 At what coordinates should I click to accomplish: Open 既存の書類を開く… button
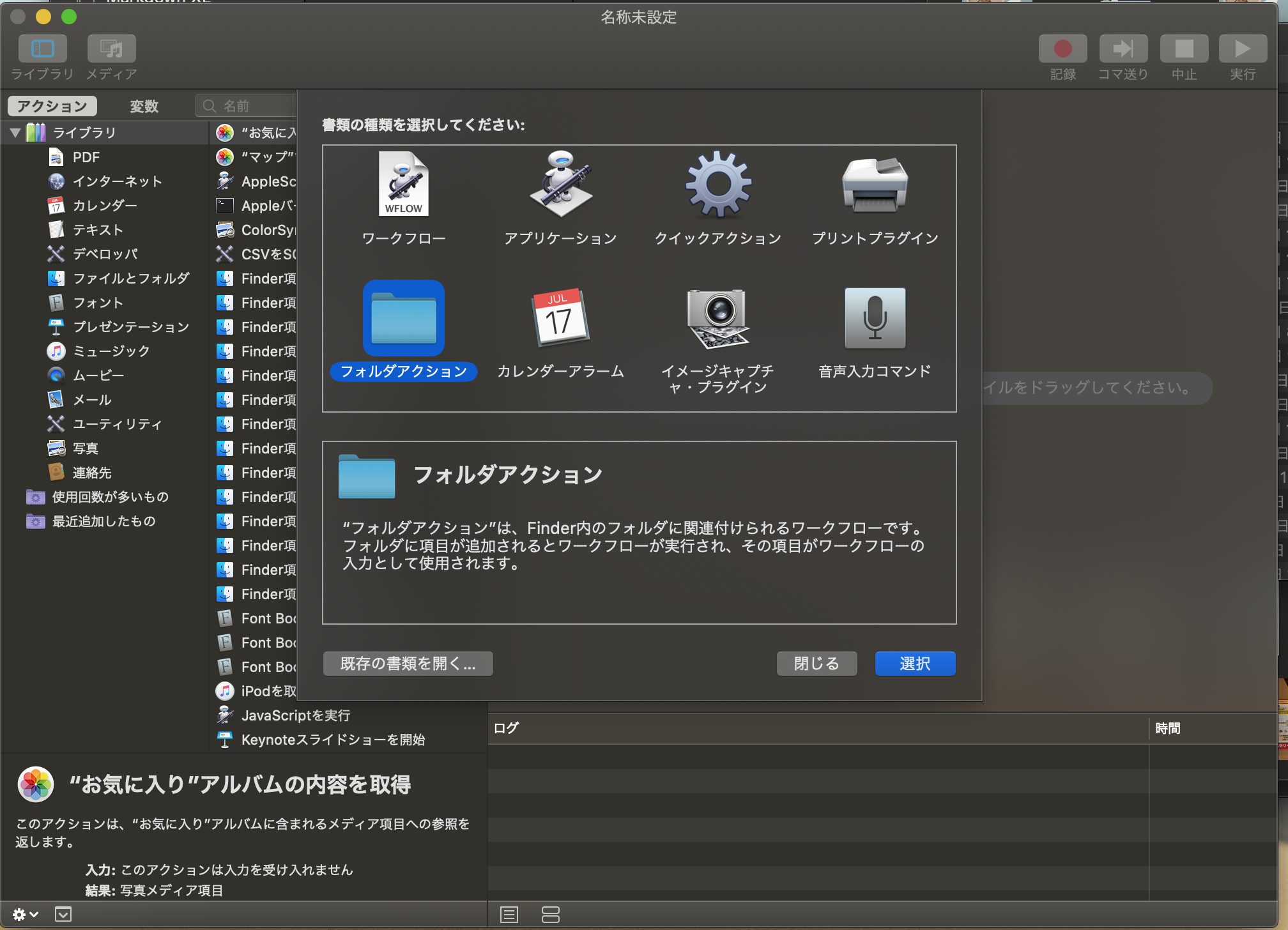(408, 664)
